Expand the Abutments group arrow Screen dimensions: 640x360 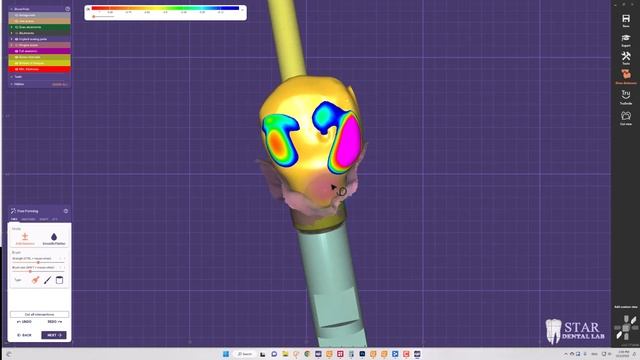(11, 33)
